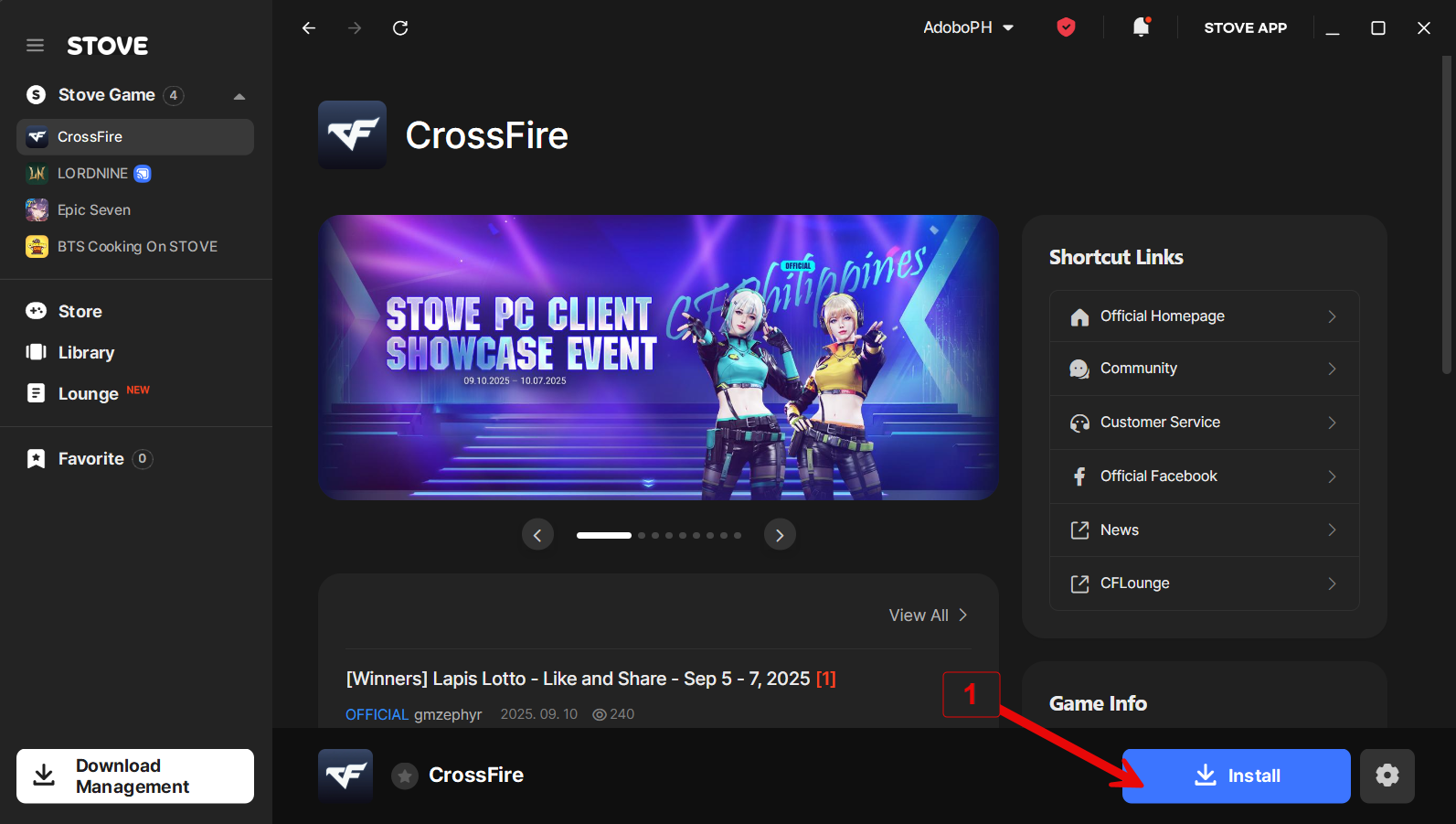This screenshot has height=824, width=1456.
Task: Open Download Management
Action: tap(135, 776)
